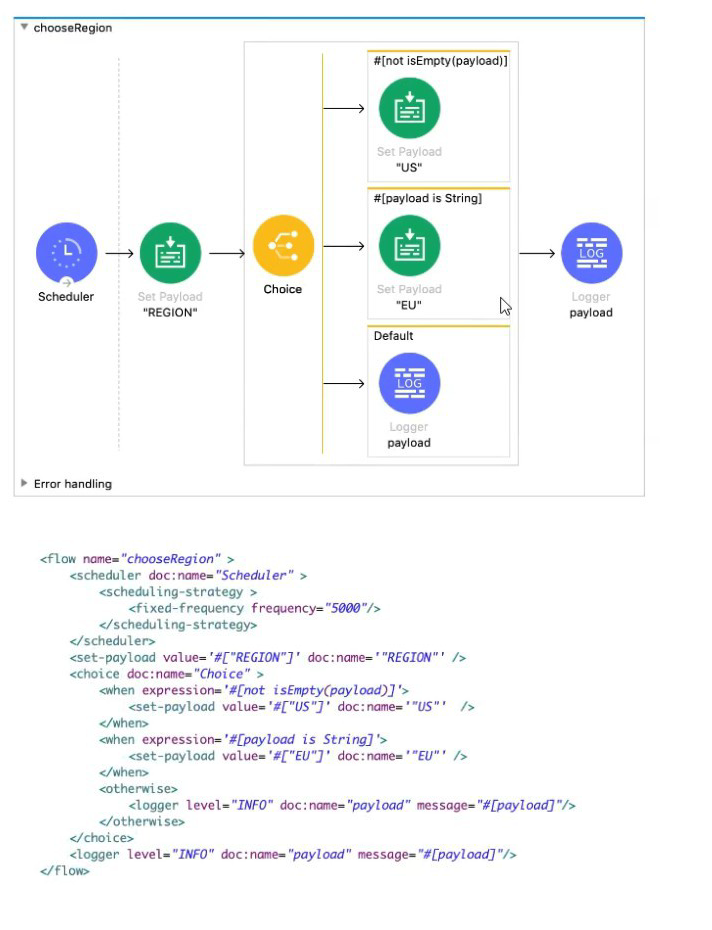Select the Set Payload "EU" icon

pyautogui.click(x=409, y=246)
